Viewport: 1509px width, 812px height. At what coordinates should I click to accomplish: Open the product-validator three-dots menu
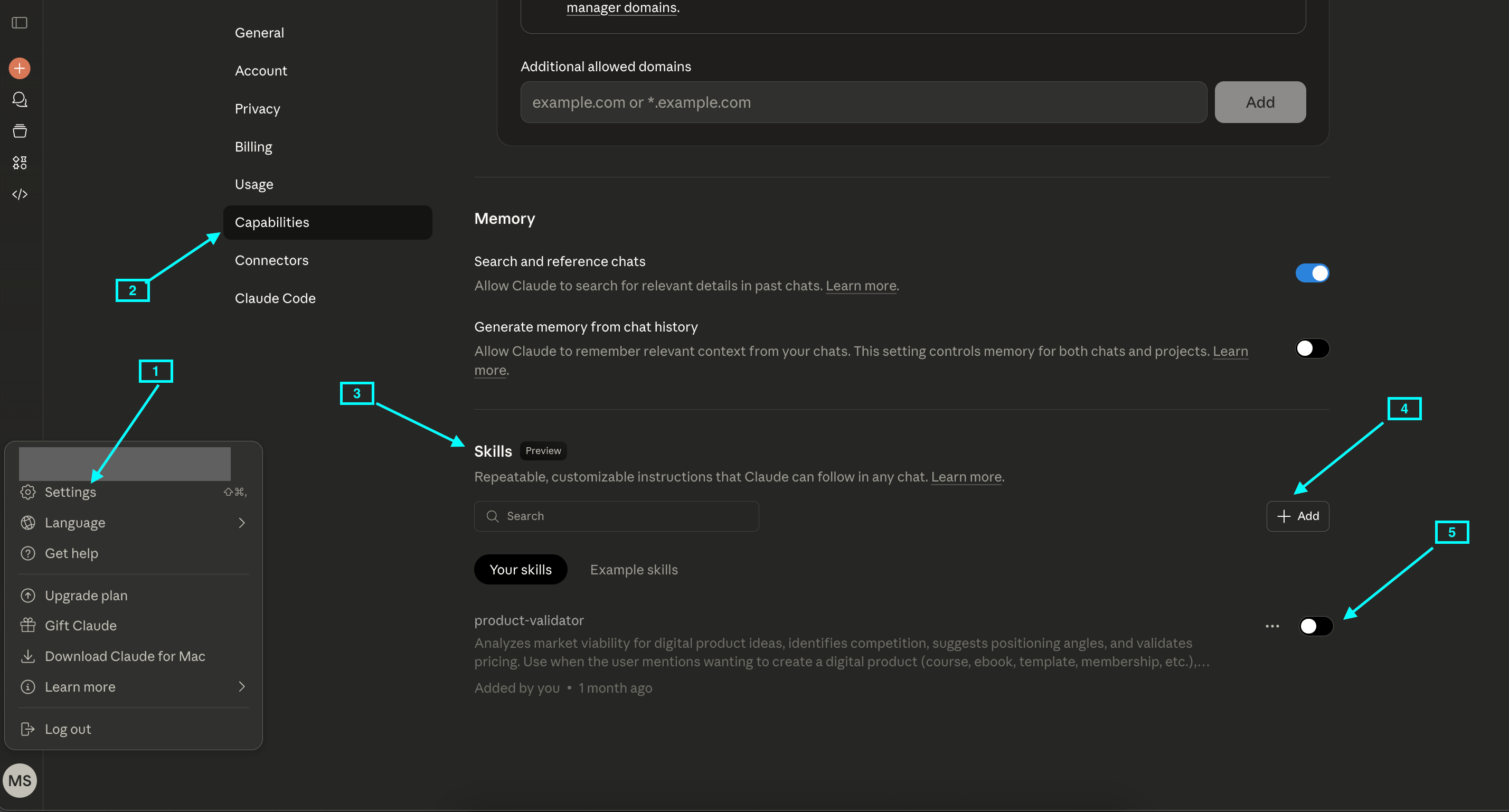1272,626
